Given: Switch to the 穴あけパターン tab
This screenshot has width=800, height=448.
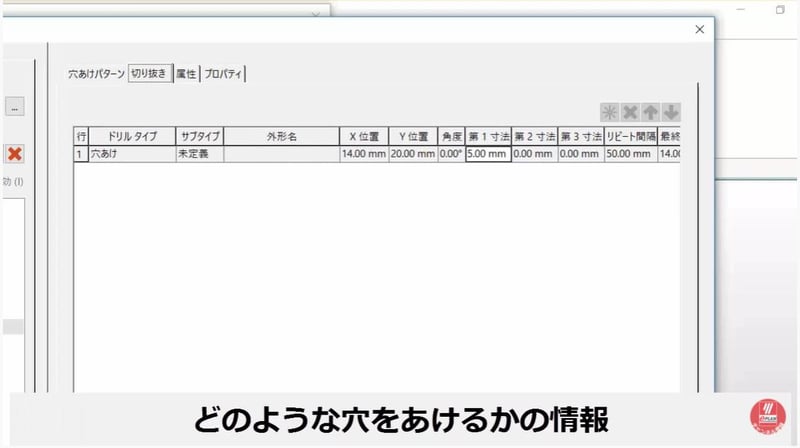Looking at the screenshot, I should [x=96, y=74].
